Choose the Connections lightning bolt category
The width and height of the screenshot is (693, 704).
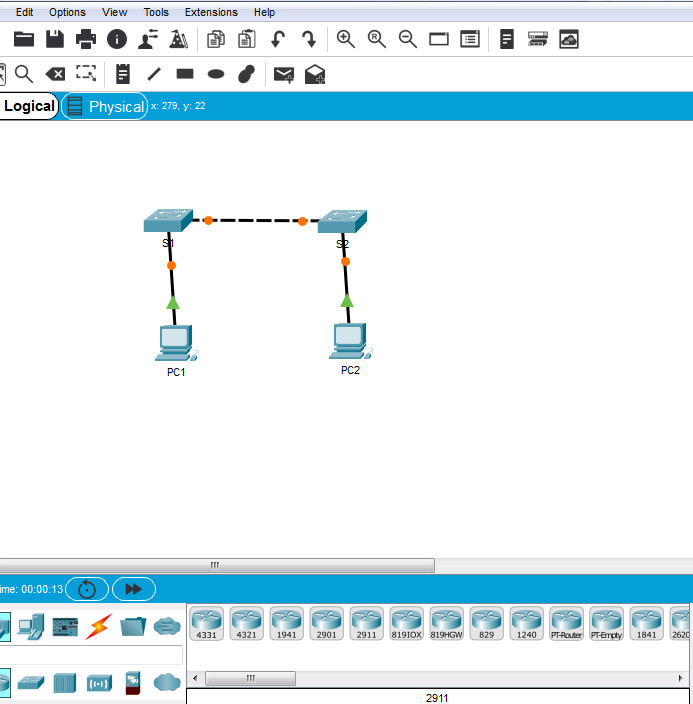tap(99, 626)
